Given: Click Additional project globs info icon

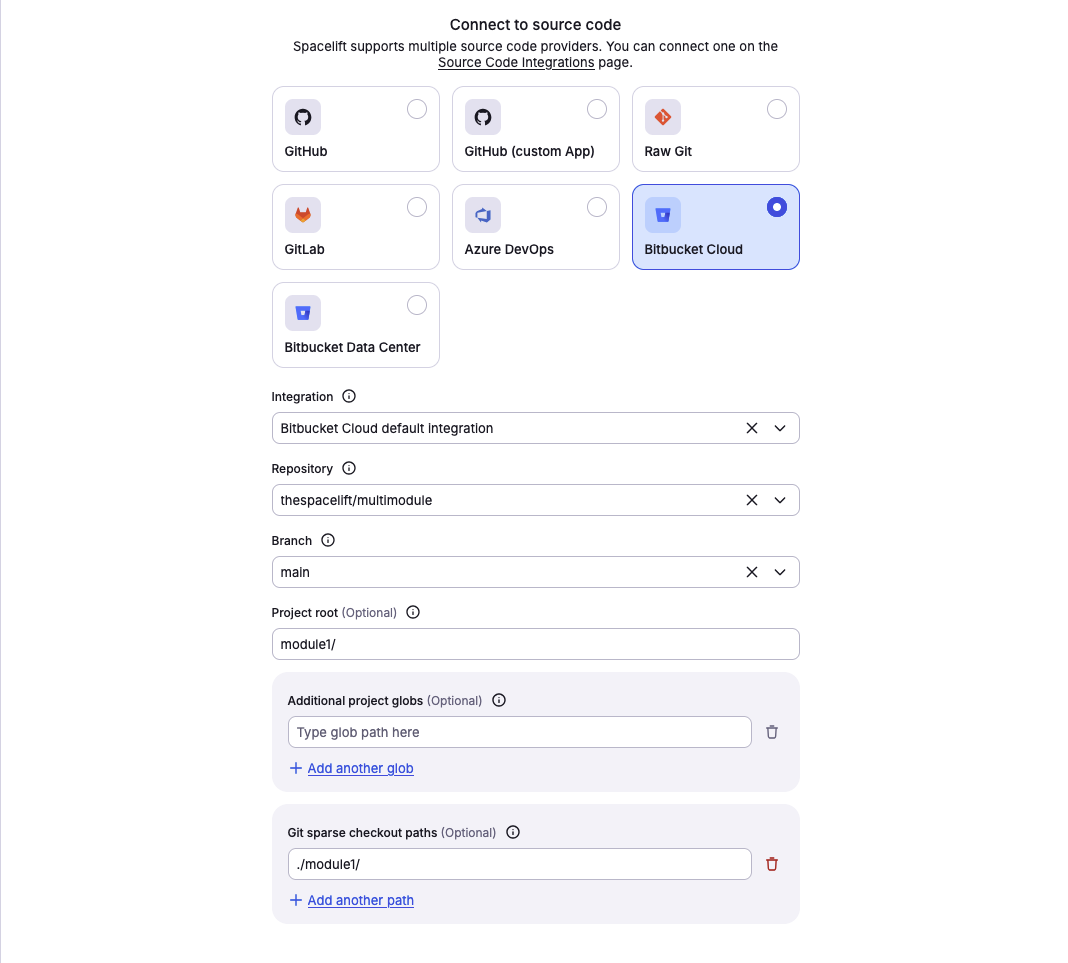Looking at the screenshot, I should click(499, 701).
